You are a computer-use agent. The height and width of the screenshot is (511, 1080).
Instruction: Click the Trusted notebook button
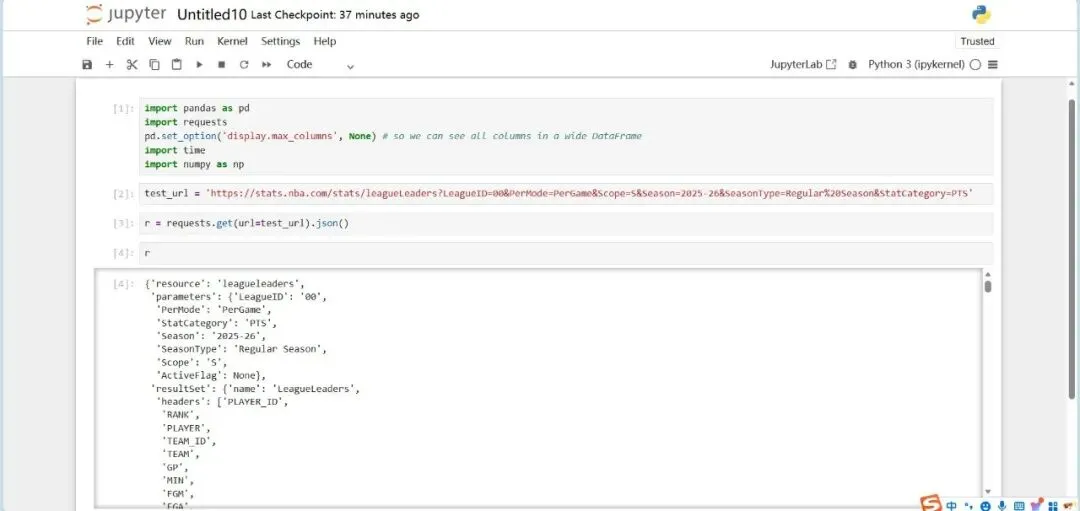click(977, 41)
